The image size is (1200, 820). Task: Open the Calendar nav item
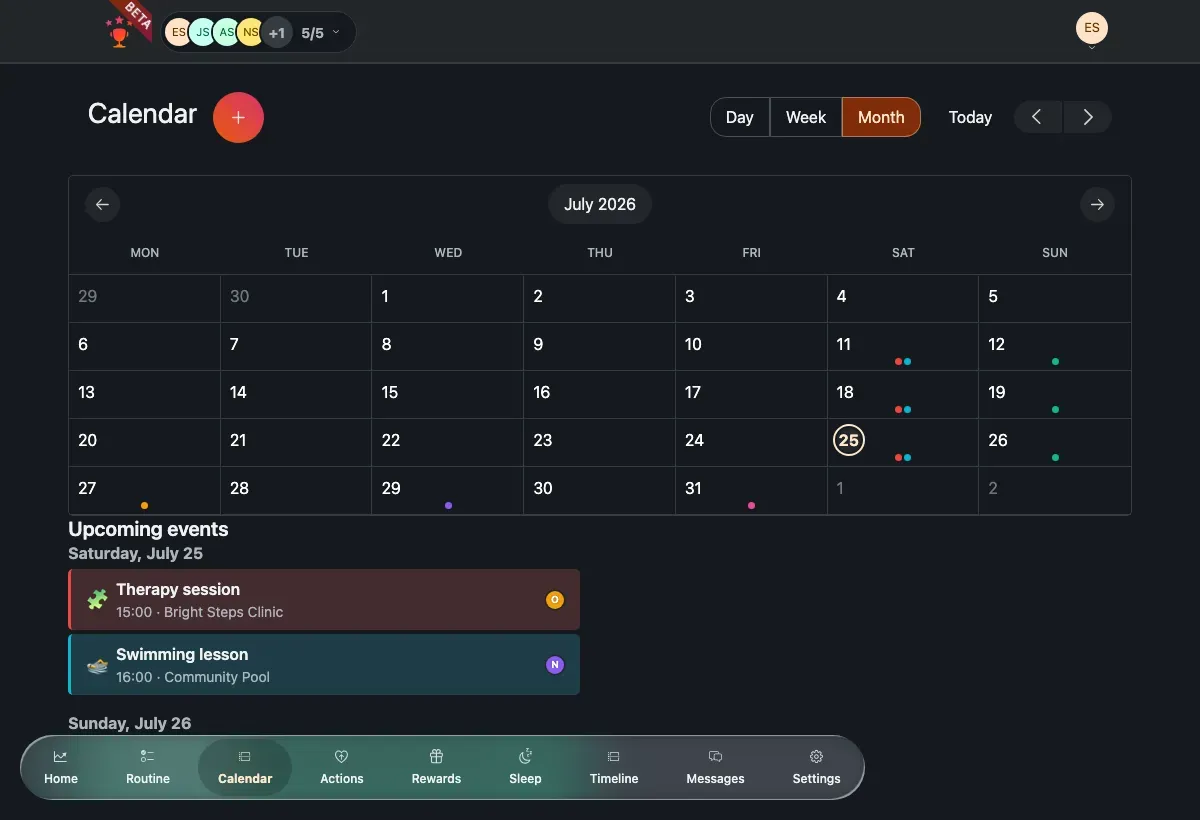coord(245,767)
